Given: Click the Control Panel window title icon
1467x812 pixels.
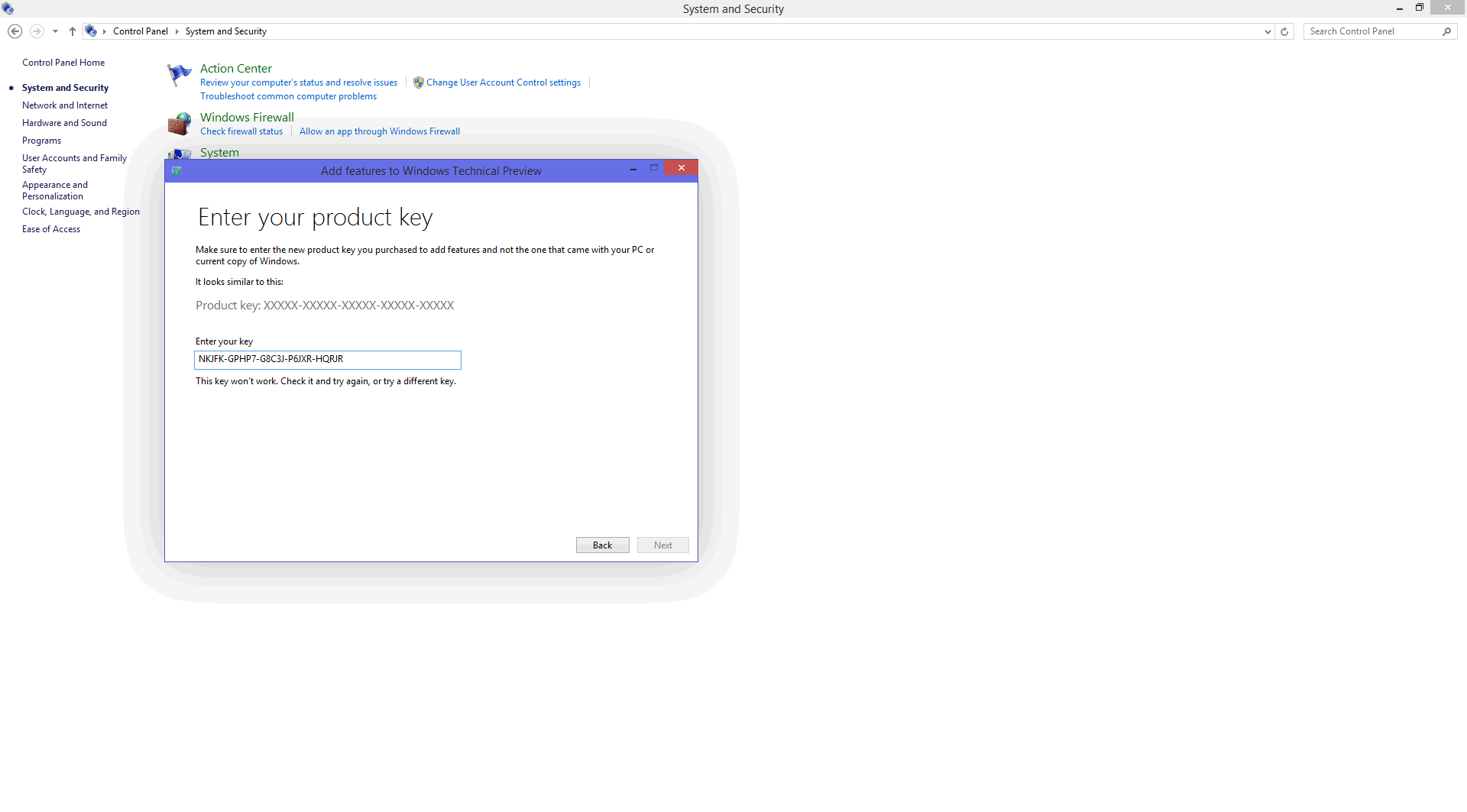Looking at the screenshot, I should [8, 8].
